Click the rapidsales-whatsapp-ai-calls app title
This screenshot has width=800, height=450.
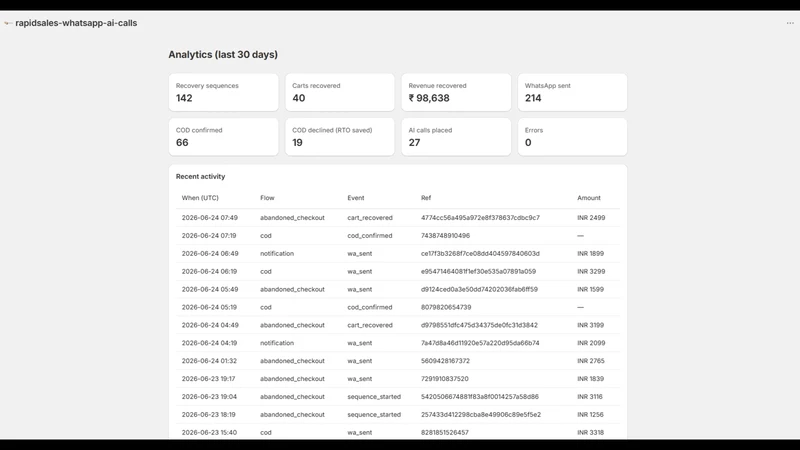click(x=76, y=23)
